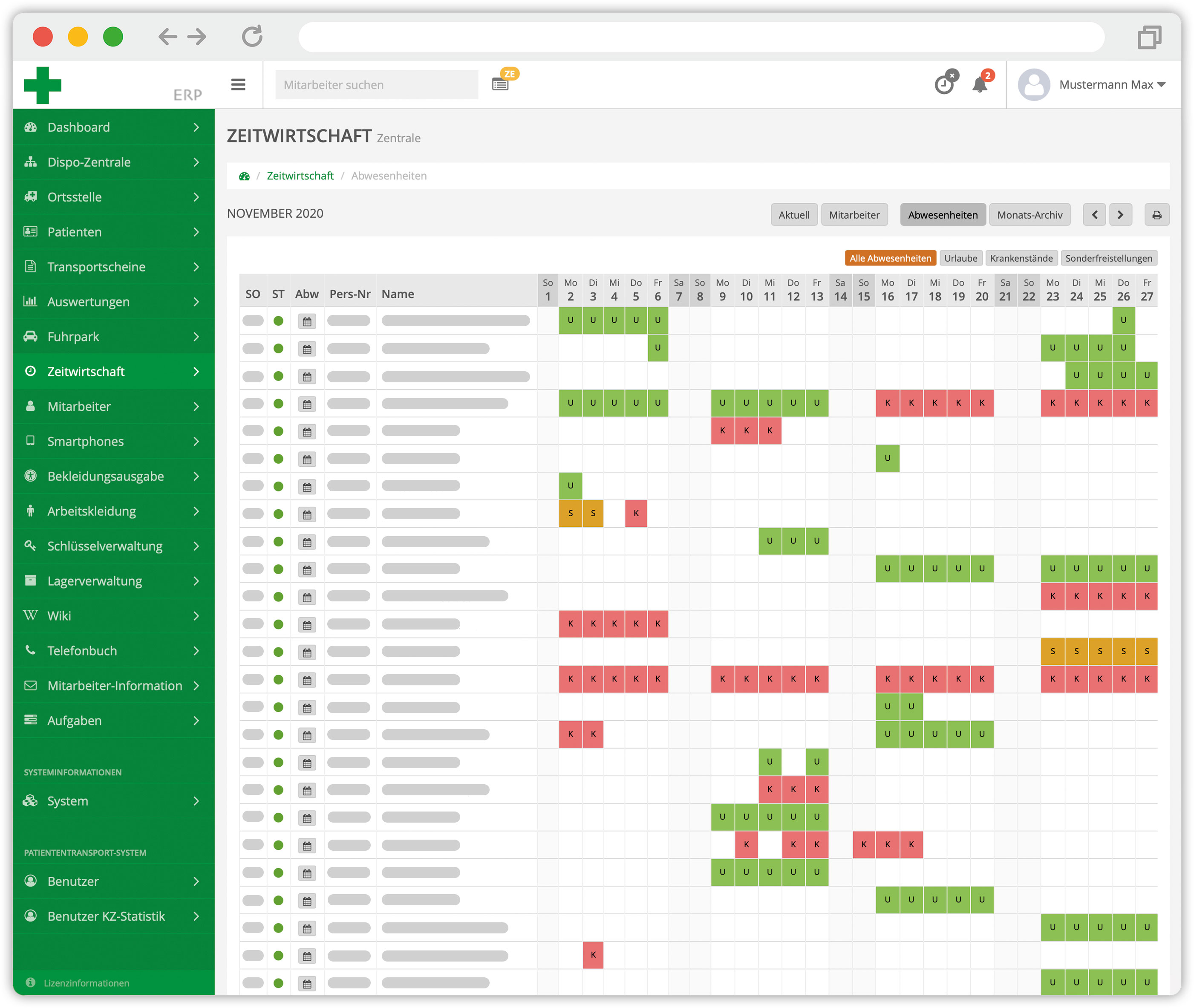
Task: Open calendar icon in first employee row
Action: 307,321
